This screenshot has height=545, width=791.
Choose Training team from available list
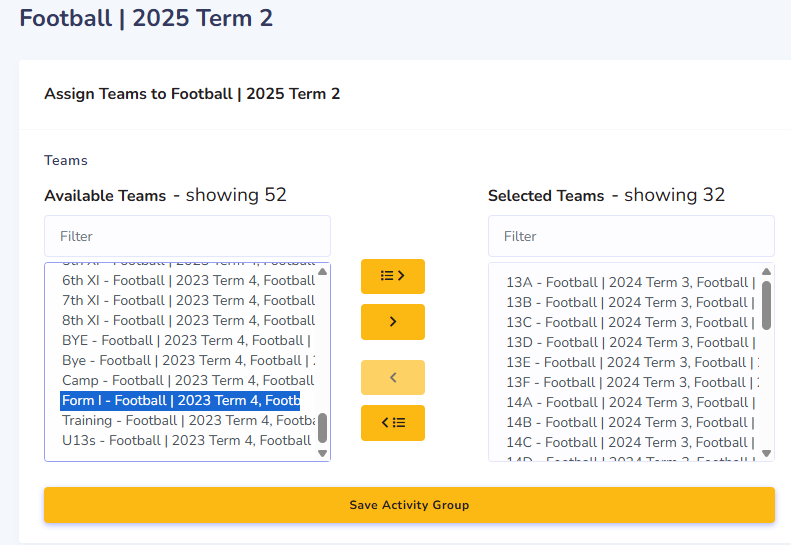pyautogui.click(x=188, y=421)
